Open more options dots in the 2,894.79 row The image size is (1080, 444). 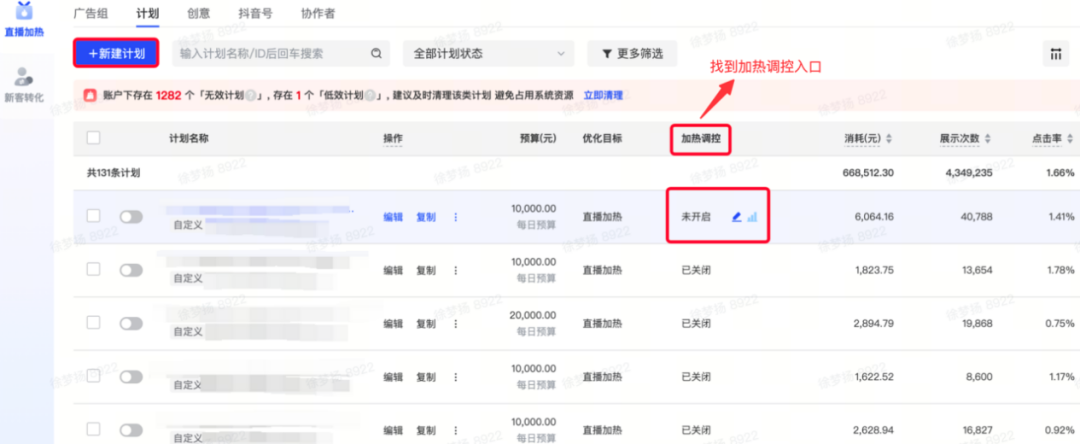click(x=455, y=324)
